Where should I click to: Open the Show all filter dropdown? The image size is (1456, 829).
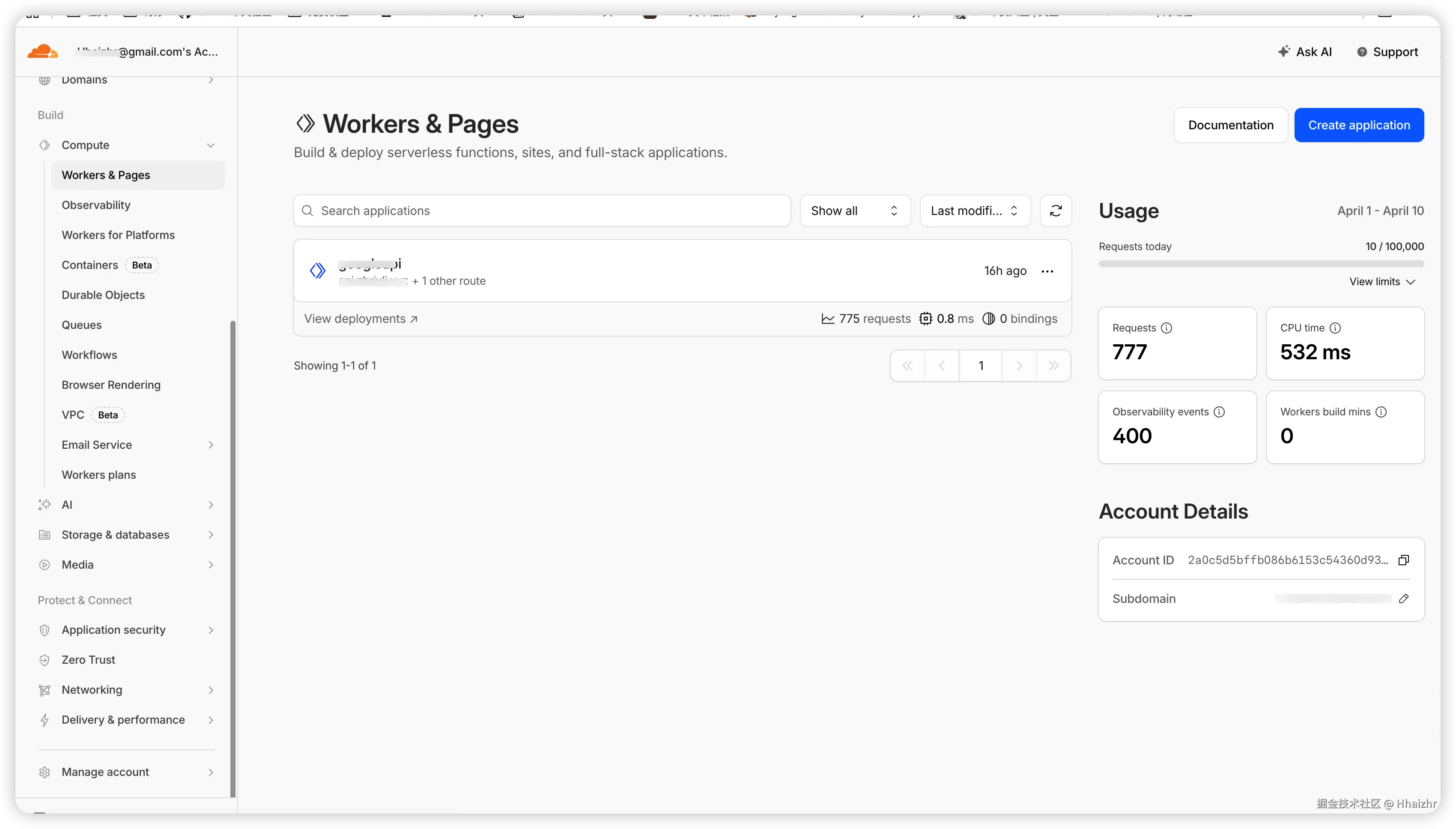click(x=854, y=211)
